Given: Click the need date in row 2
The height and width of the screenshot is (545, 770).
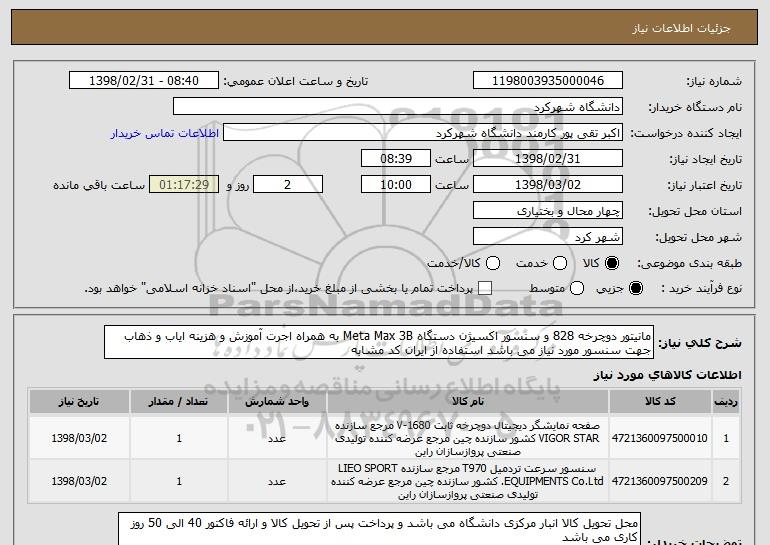Looking at the screenshot, I should [x=79, y=481].
